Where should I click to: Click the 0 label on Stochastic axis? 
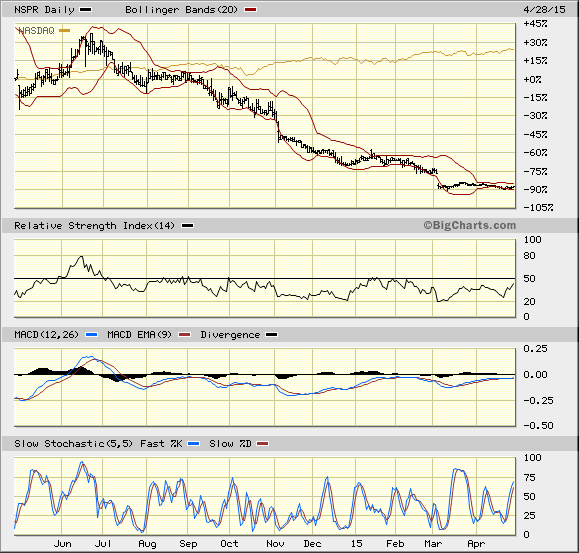[526, 535]
